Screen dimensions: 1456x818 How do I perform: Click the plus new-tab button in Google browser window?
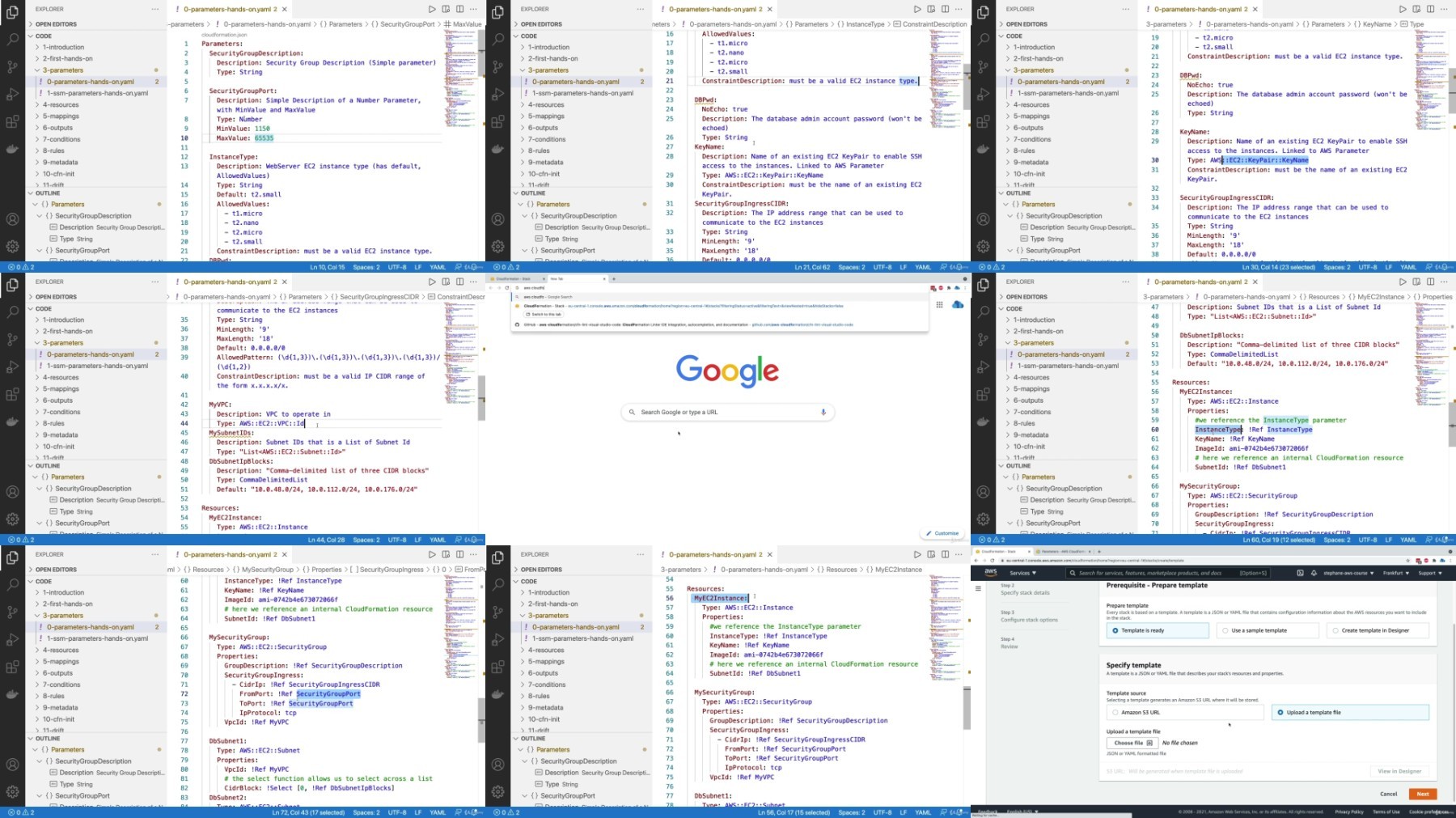[613, 279]
